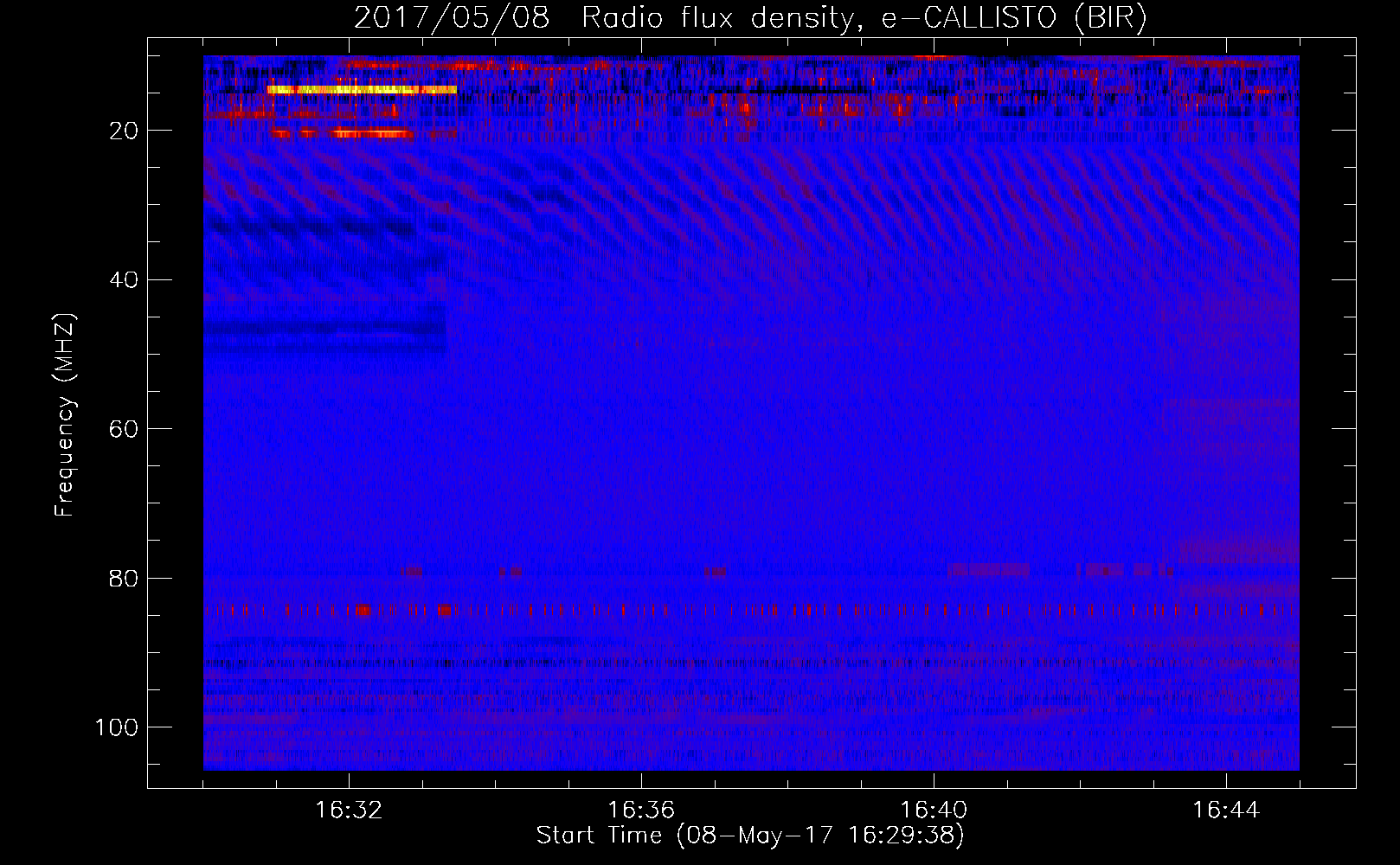Click the 16:40 time tick label
This screenshot has width=1400, height=865.
(934, 811)
